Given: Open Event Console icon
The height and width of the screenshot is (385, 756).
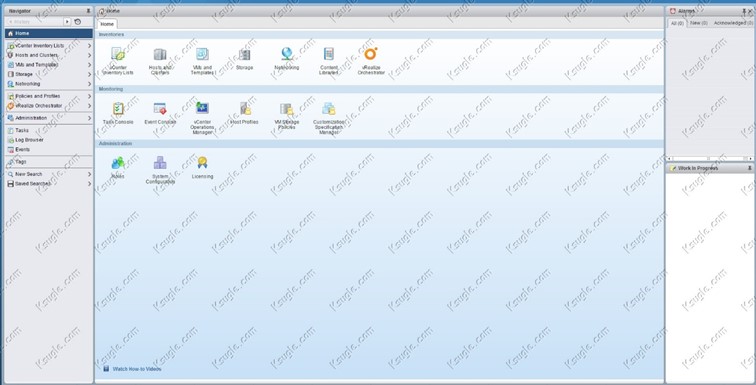Looking at the screenshot, I should coord(160,108).
